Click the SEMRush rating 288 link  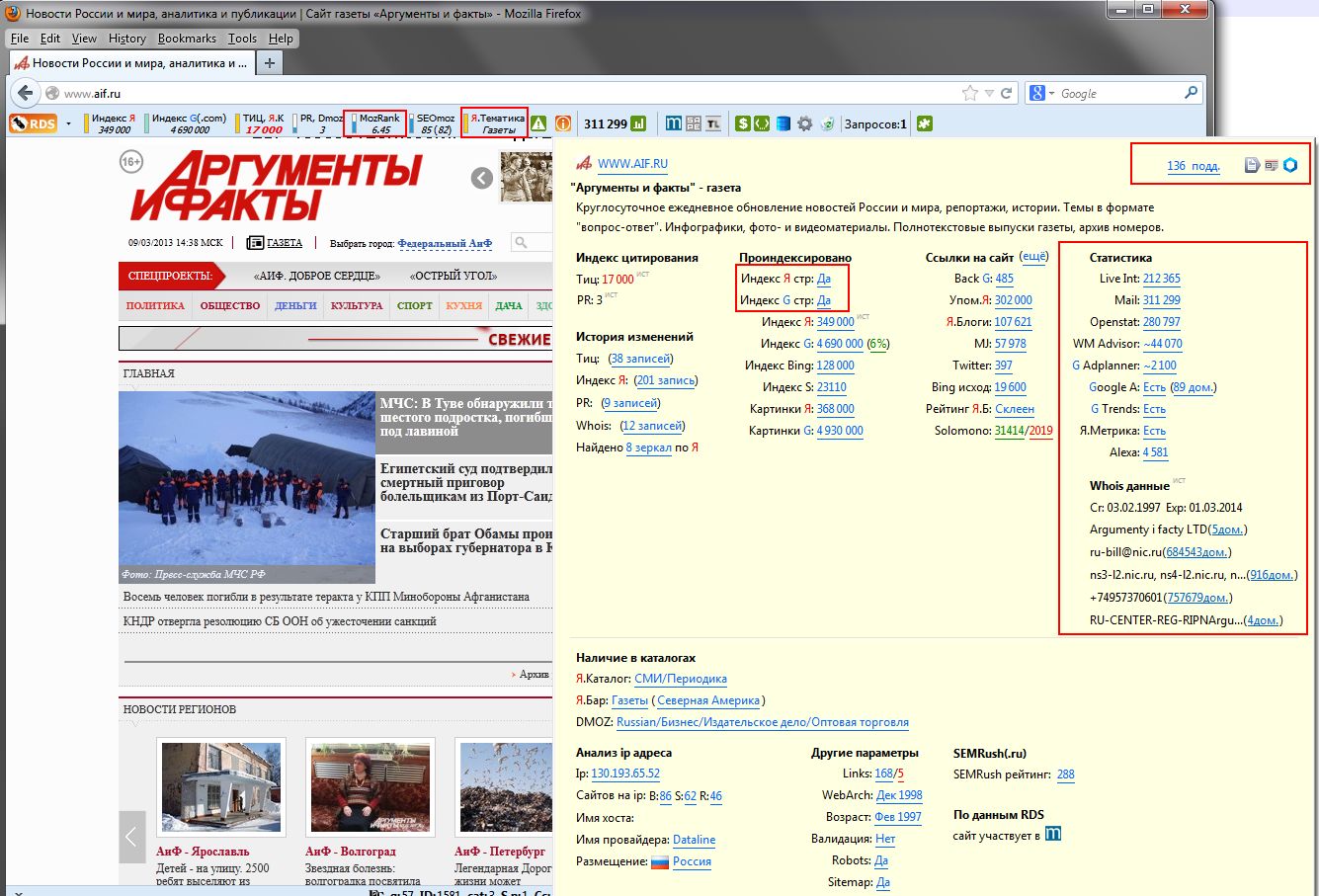pyautogui.click(x=1066, y=774)
